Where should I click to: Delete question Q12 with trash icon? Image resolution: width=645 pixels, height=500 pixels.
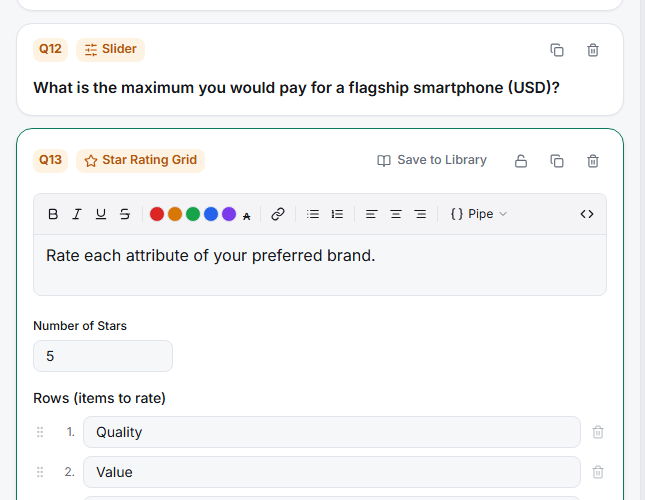coord(593,50)
